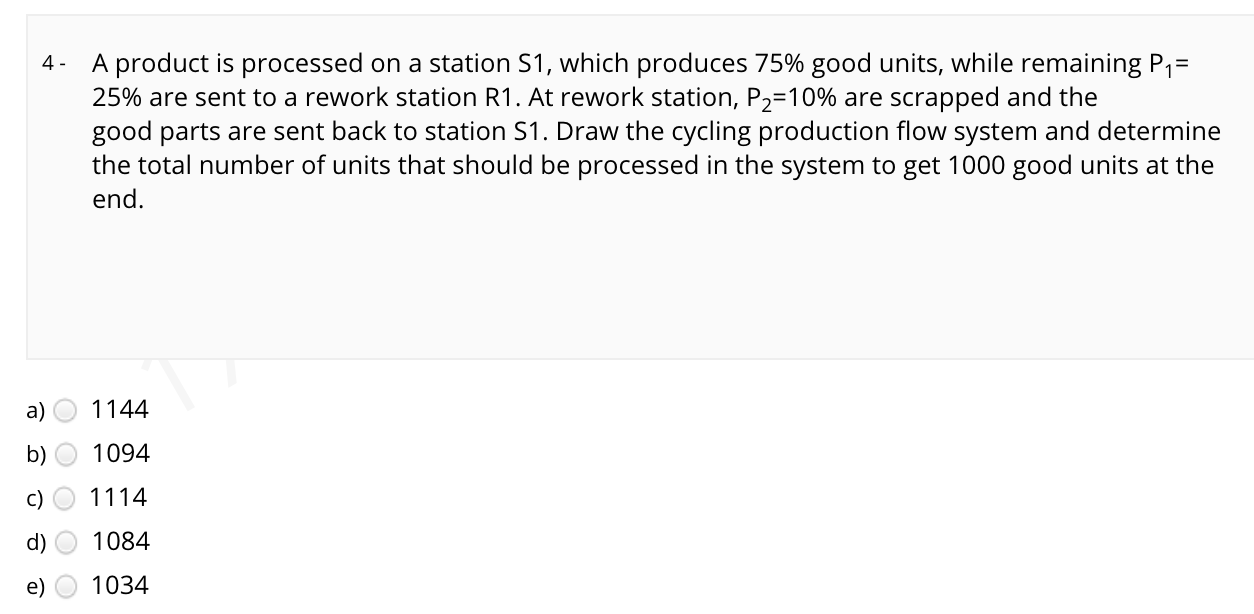Click the label text 1094
Screen dimensions: 1254x614
point(120,453)
